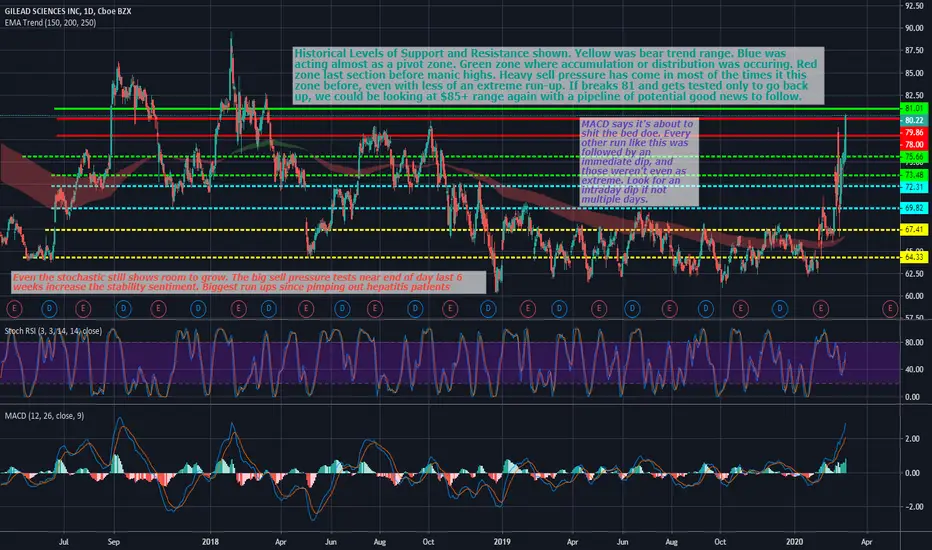Click the EMA Trend (150, 200, 250) legend
Screen dimensions: 932x550
51,23
